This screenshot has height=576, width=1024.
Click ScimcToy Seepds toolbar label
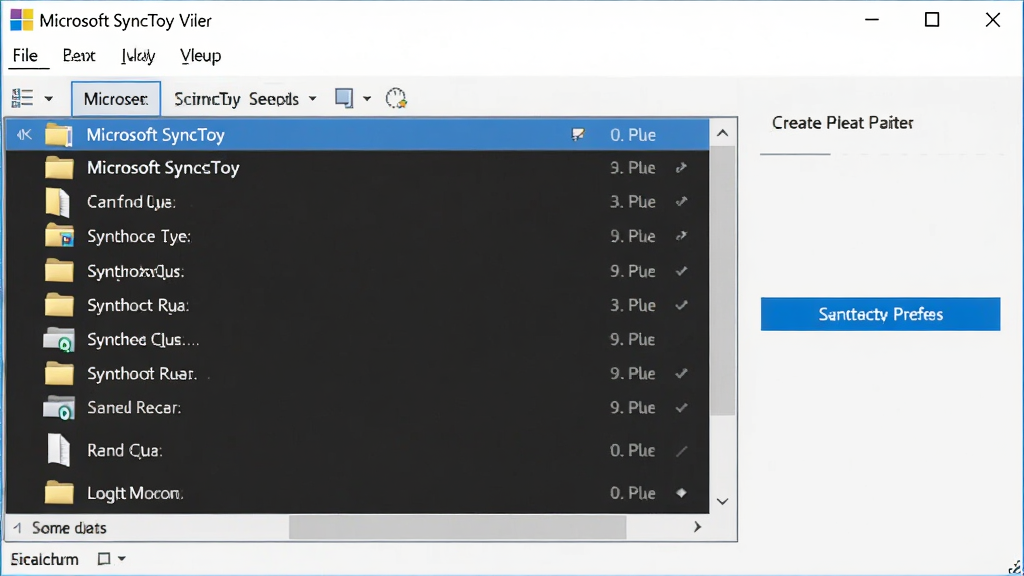[236, 99]
